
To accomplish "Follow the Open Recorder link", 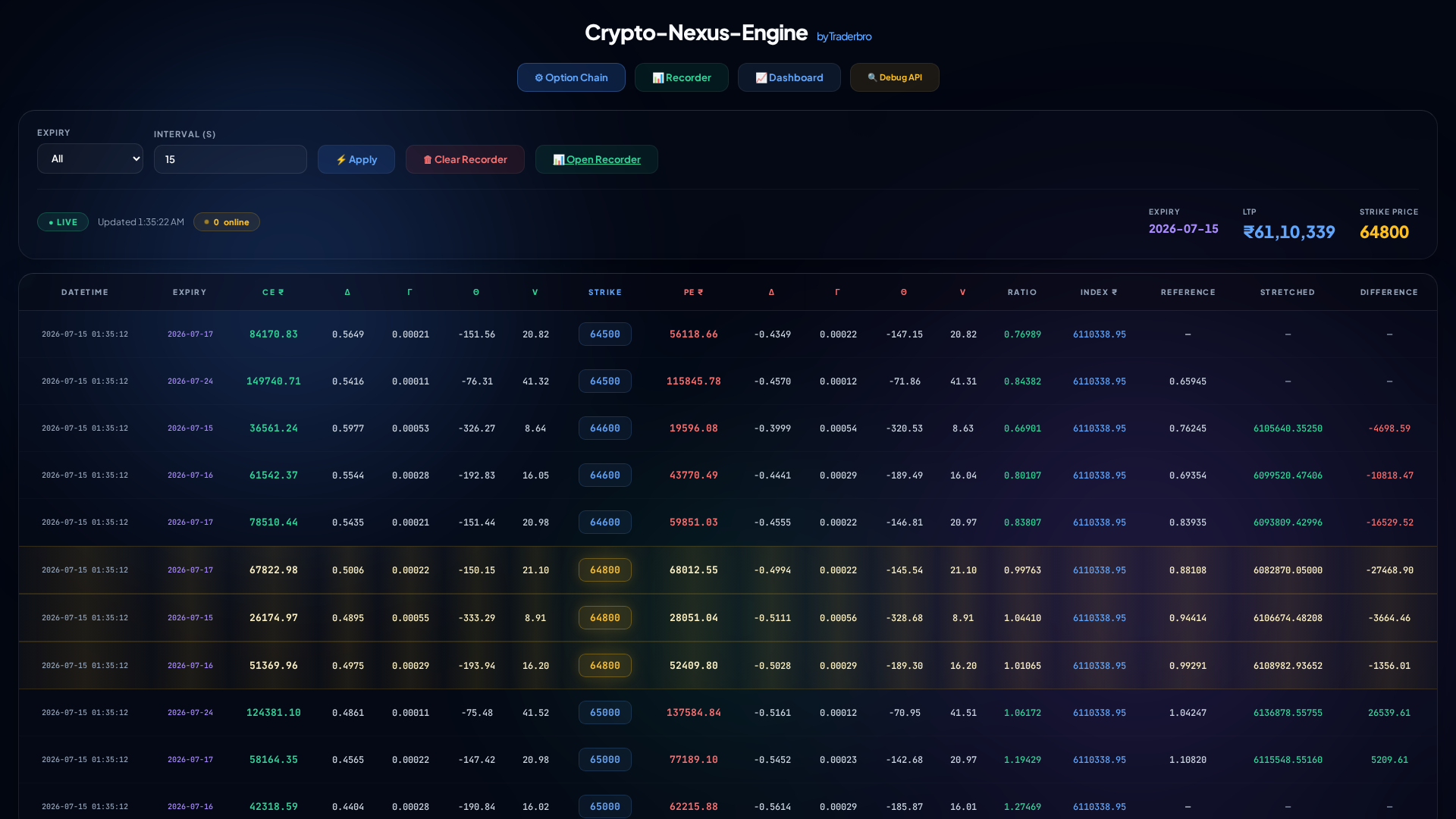I will pos(596,159).
